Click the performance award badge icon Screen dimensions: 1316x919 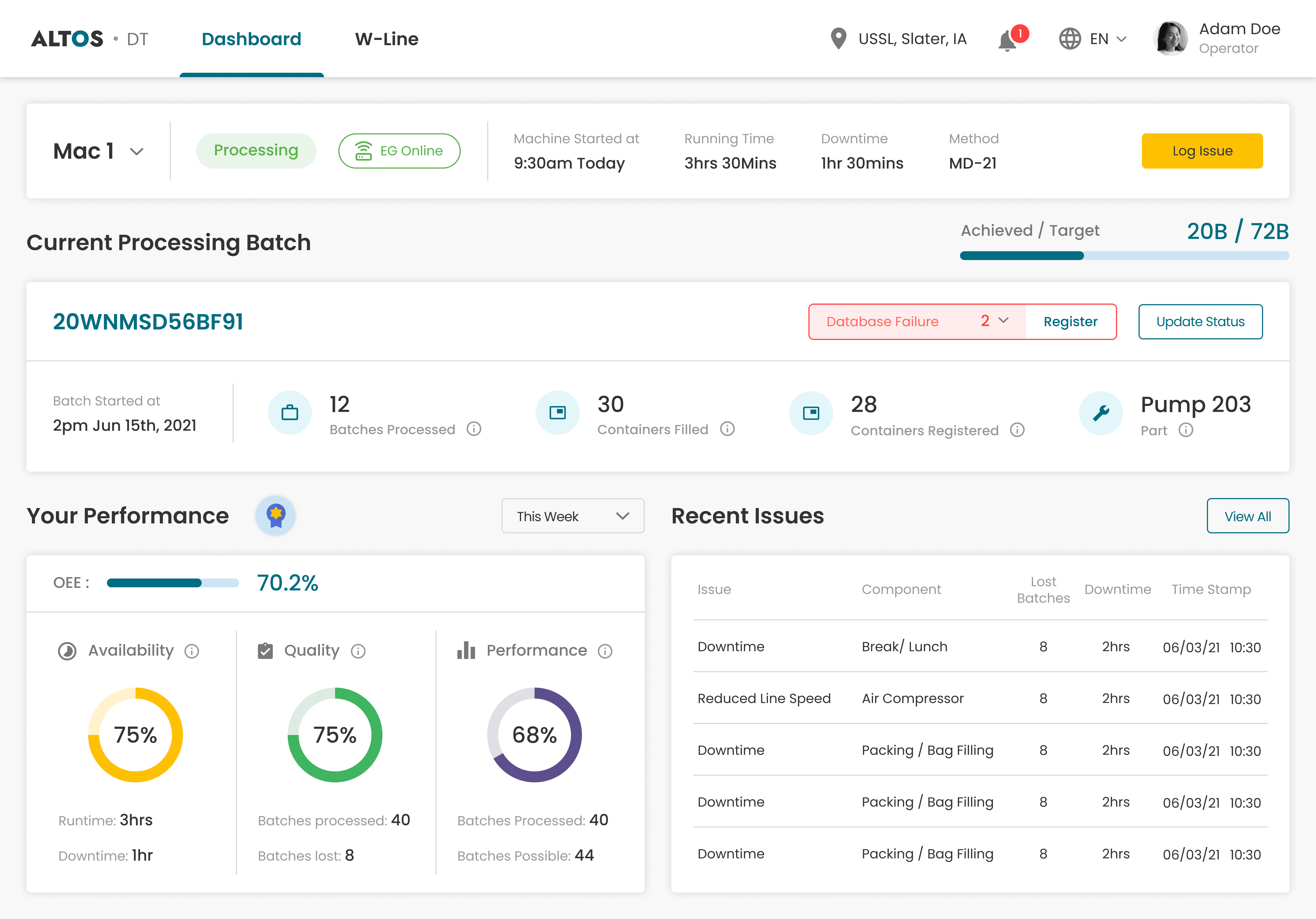[x=276, y=515]
